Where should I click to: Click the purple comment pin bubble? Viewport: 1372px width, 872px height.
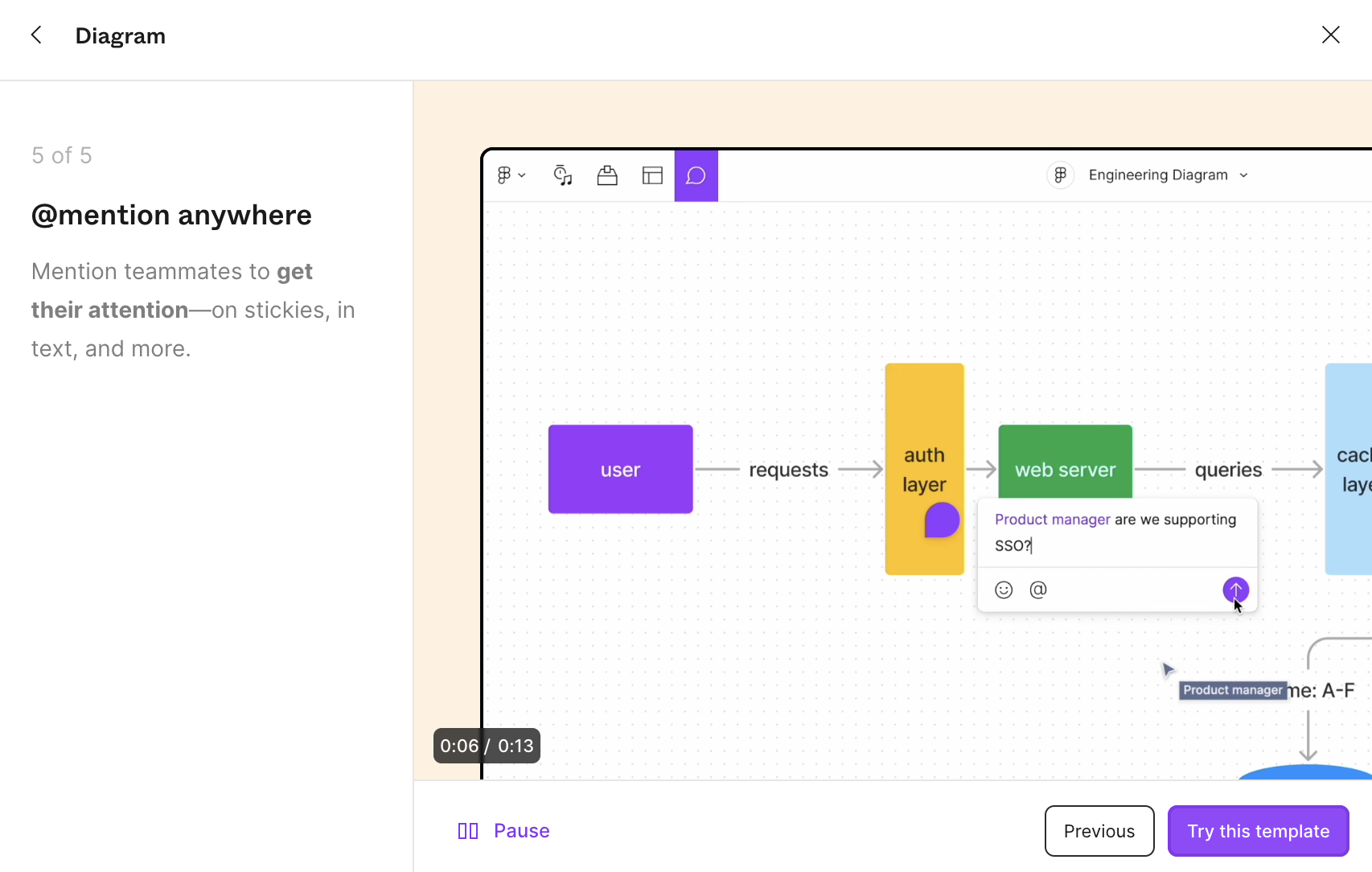click(x=942, y=520)
